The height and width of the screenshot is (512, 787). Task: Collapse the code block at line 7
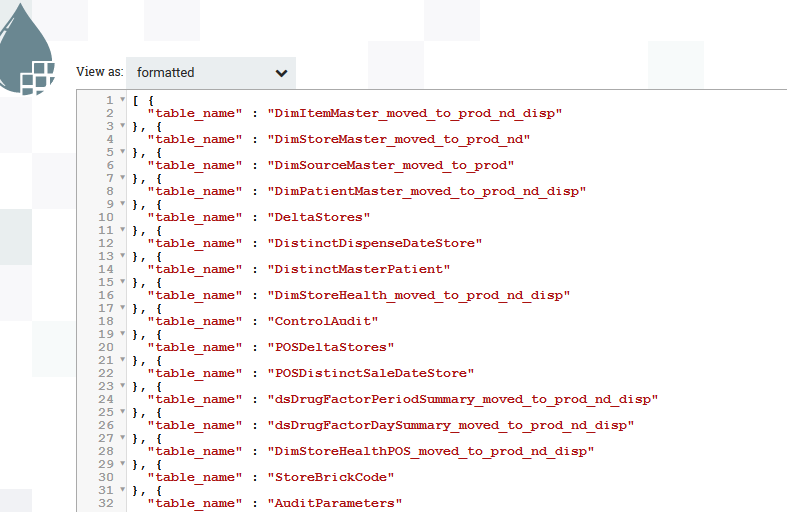[x=122, y=178]
